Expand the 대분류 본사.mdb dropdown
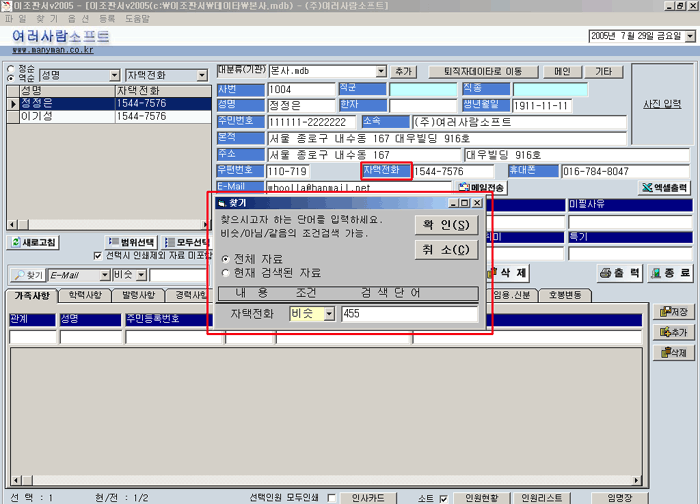700x504 pixels. pos(381,72)
